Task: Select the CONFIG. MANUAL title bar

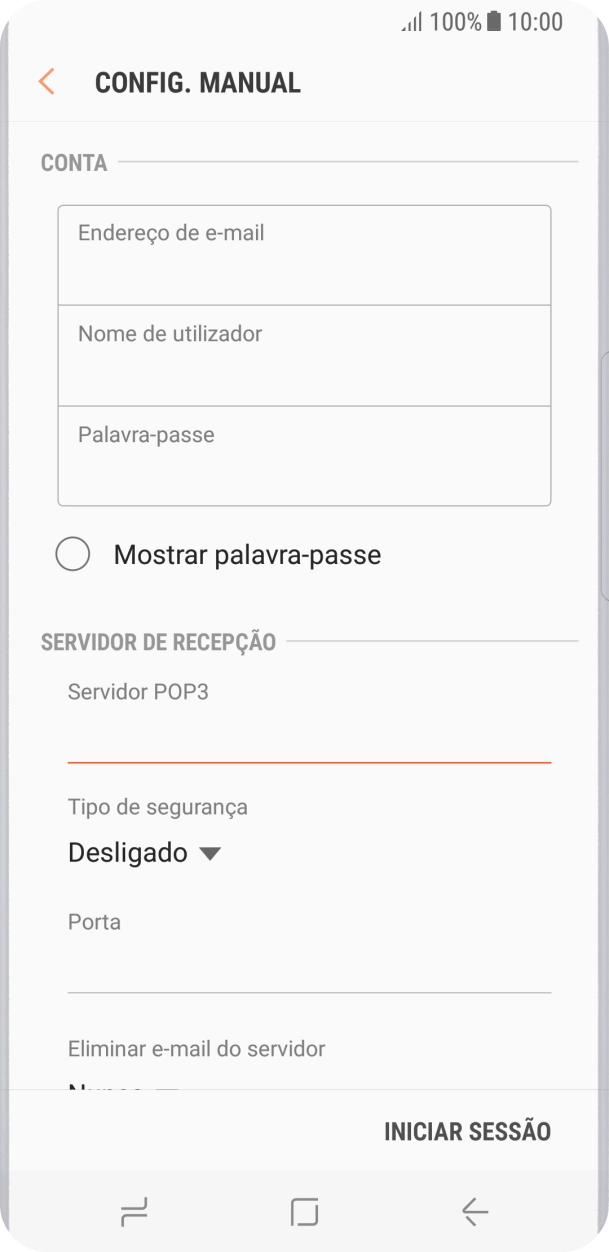Action: click(x=197, y=82)
